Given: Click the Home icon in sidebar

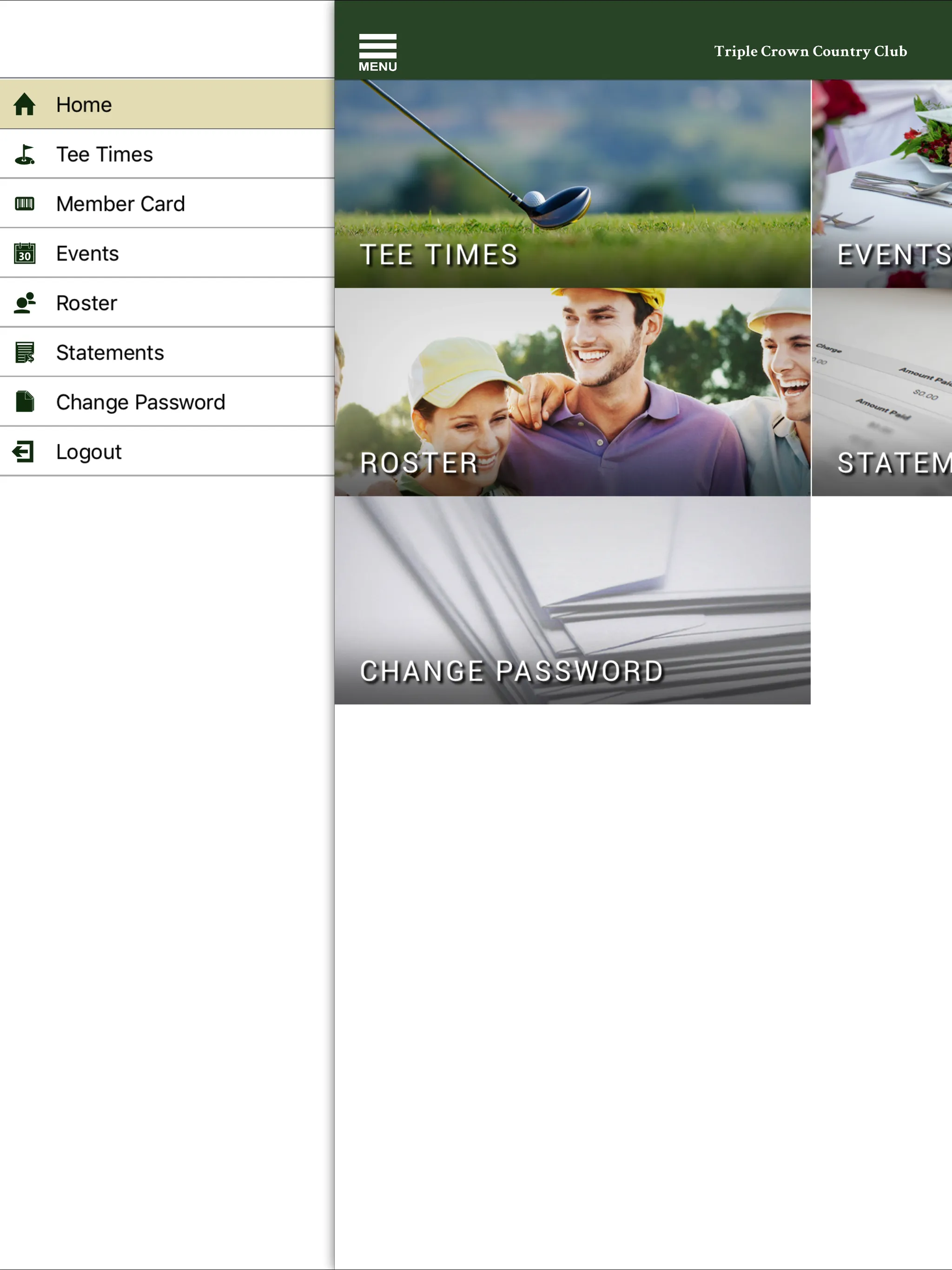Looking at the screenshot, I should pos(25,104).
